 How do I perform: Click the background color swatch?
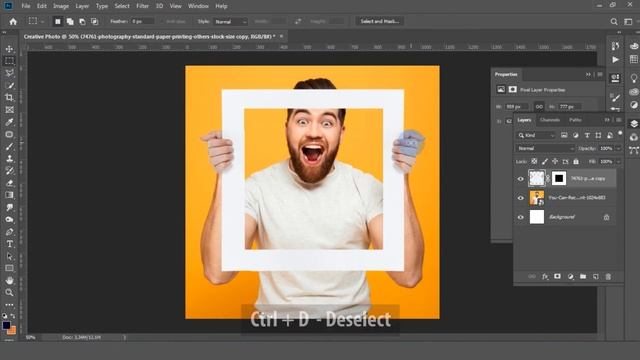(x=13, y=331)
